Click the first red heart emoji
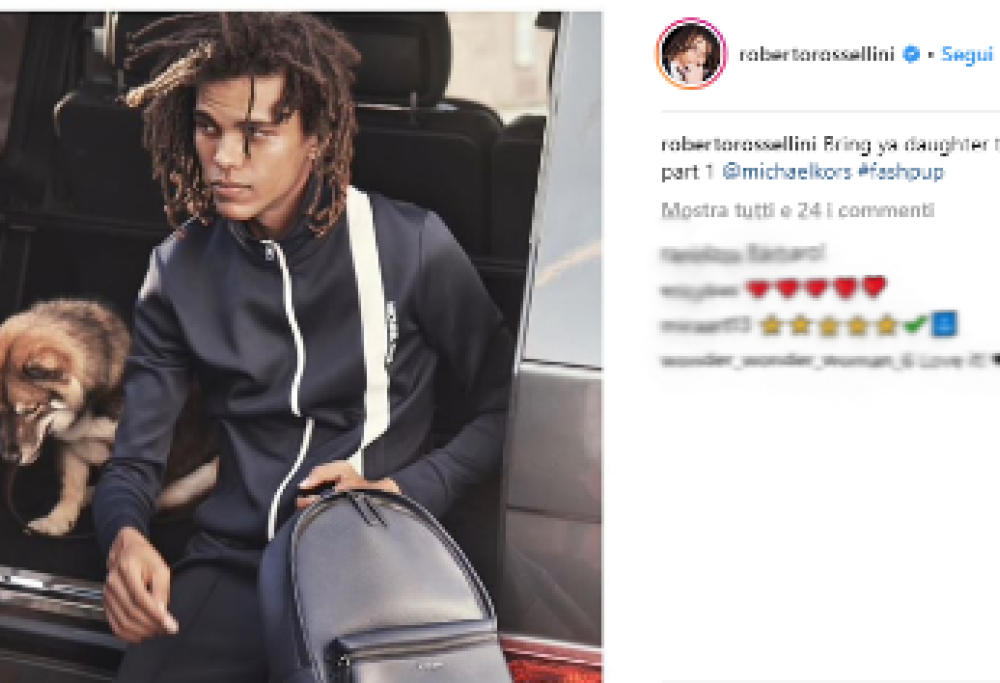Image resolution: width=1000 pixels, height=683 pixels. [757, 288]
